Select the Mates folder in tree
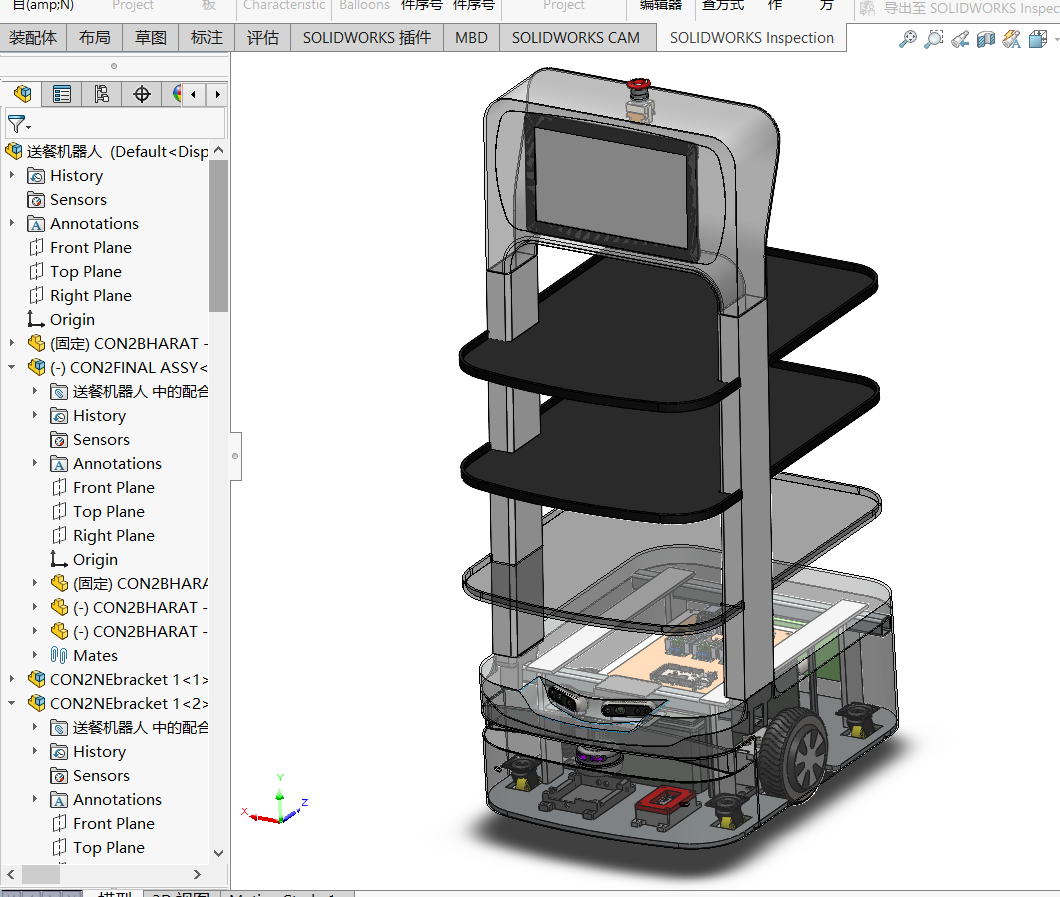The width and height of the screenshot is (1060, 897). (x=95, y=655)
